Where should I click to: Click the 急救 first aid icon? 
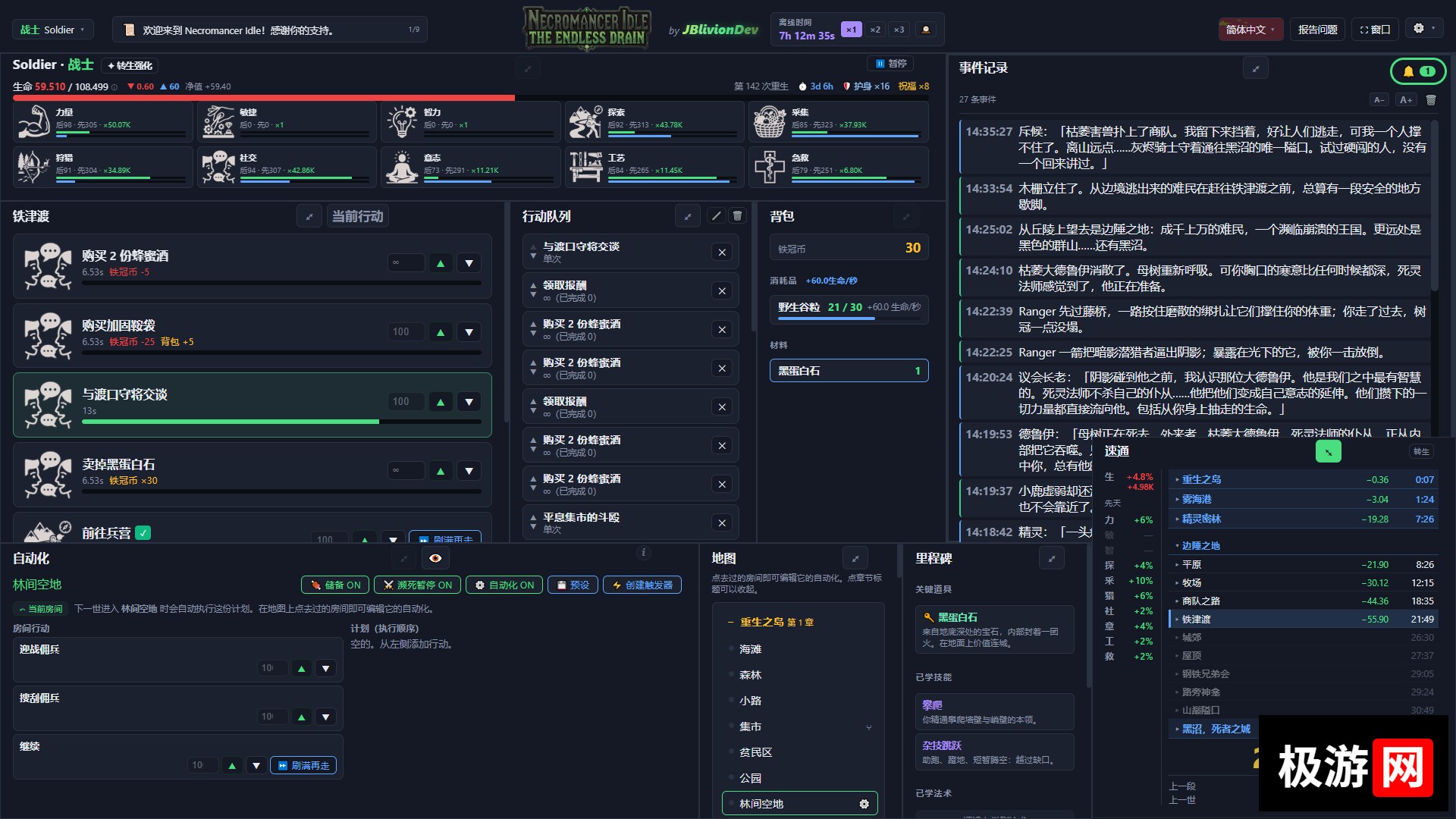(x=769, y=167)
